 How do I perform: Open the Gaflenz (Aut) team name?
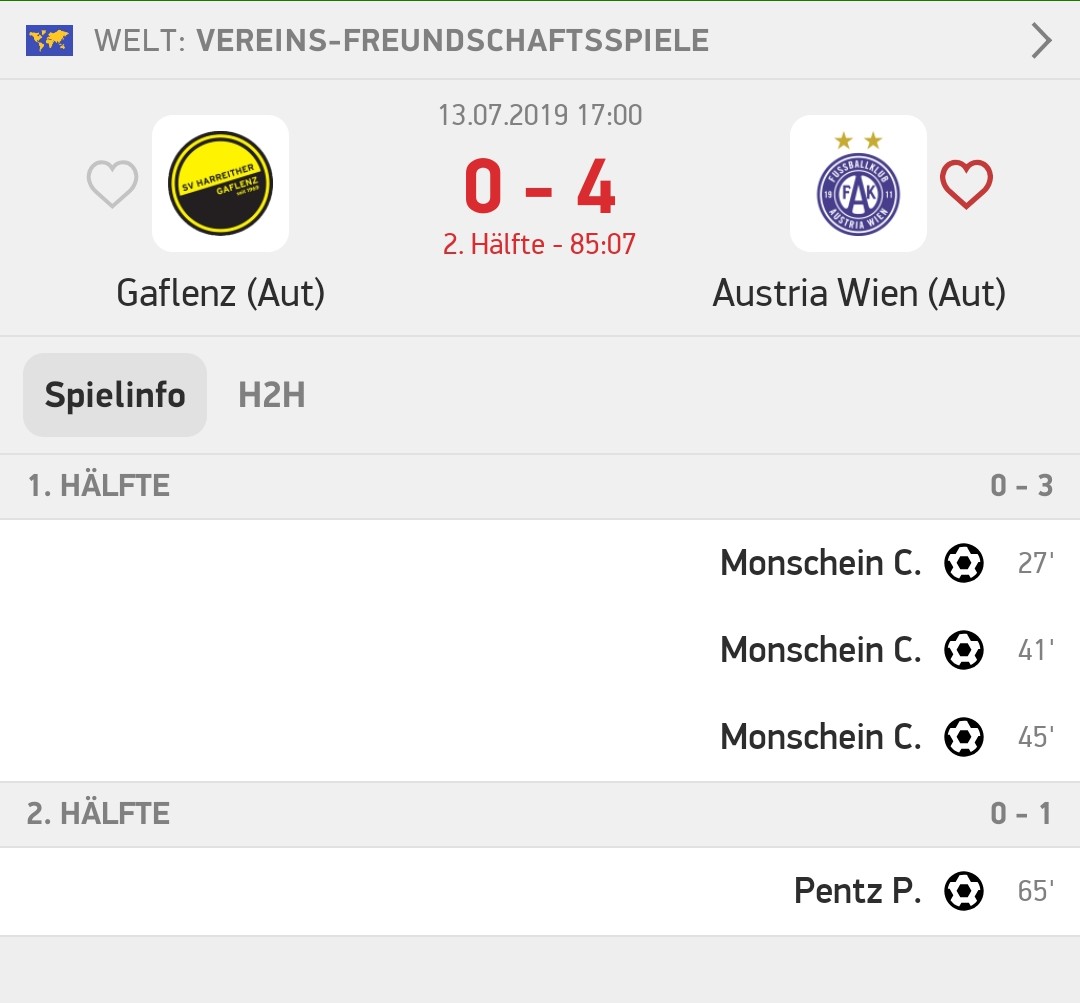coord(220,293)
